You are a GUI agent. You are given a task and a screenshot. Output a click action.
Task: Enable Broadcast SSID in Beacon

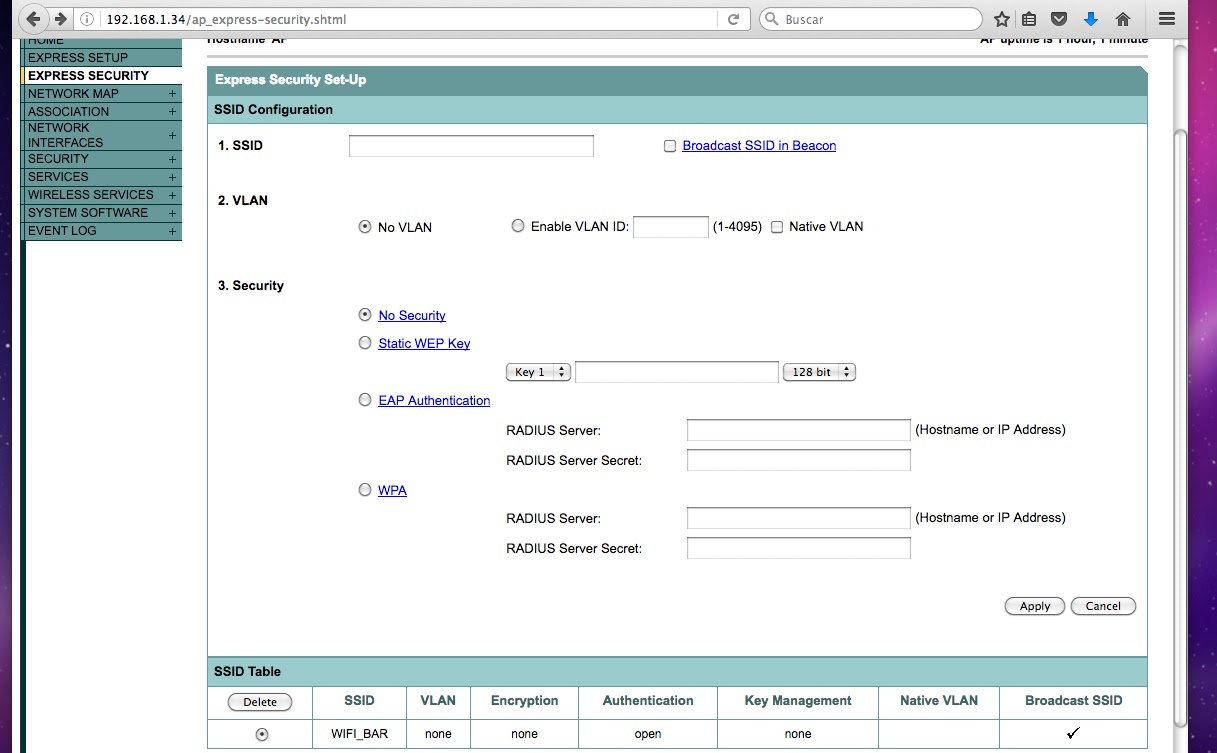[669, 146]
